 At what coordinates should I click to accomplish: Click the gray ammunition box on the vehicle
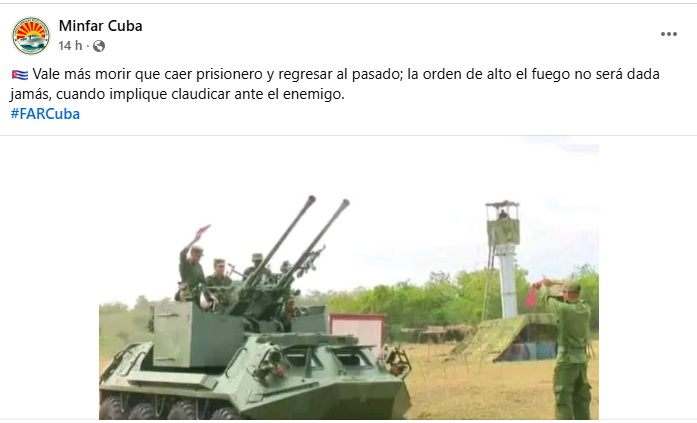point(197,334)
